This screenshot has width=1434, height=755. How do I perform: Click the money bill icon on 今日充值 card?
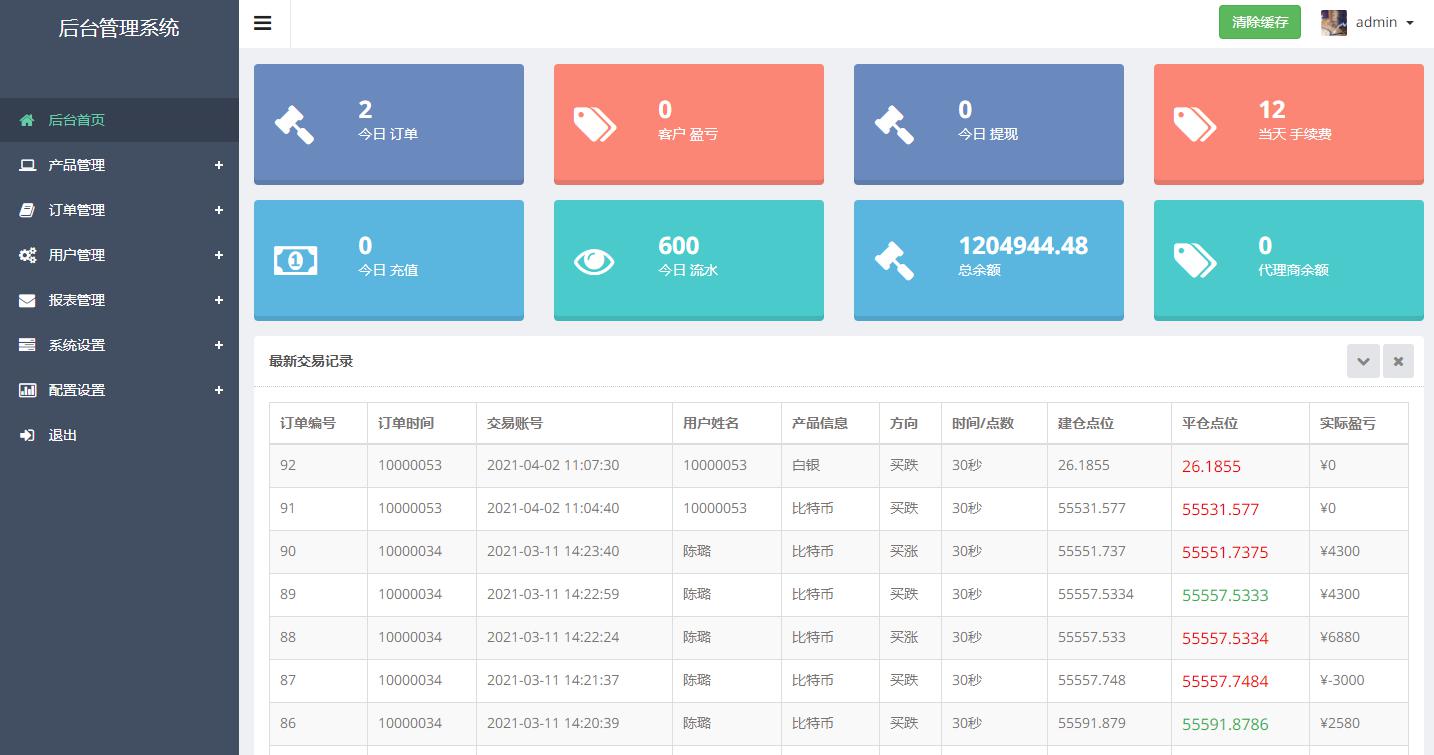(x=294, y=260)
